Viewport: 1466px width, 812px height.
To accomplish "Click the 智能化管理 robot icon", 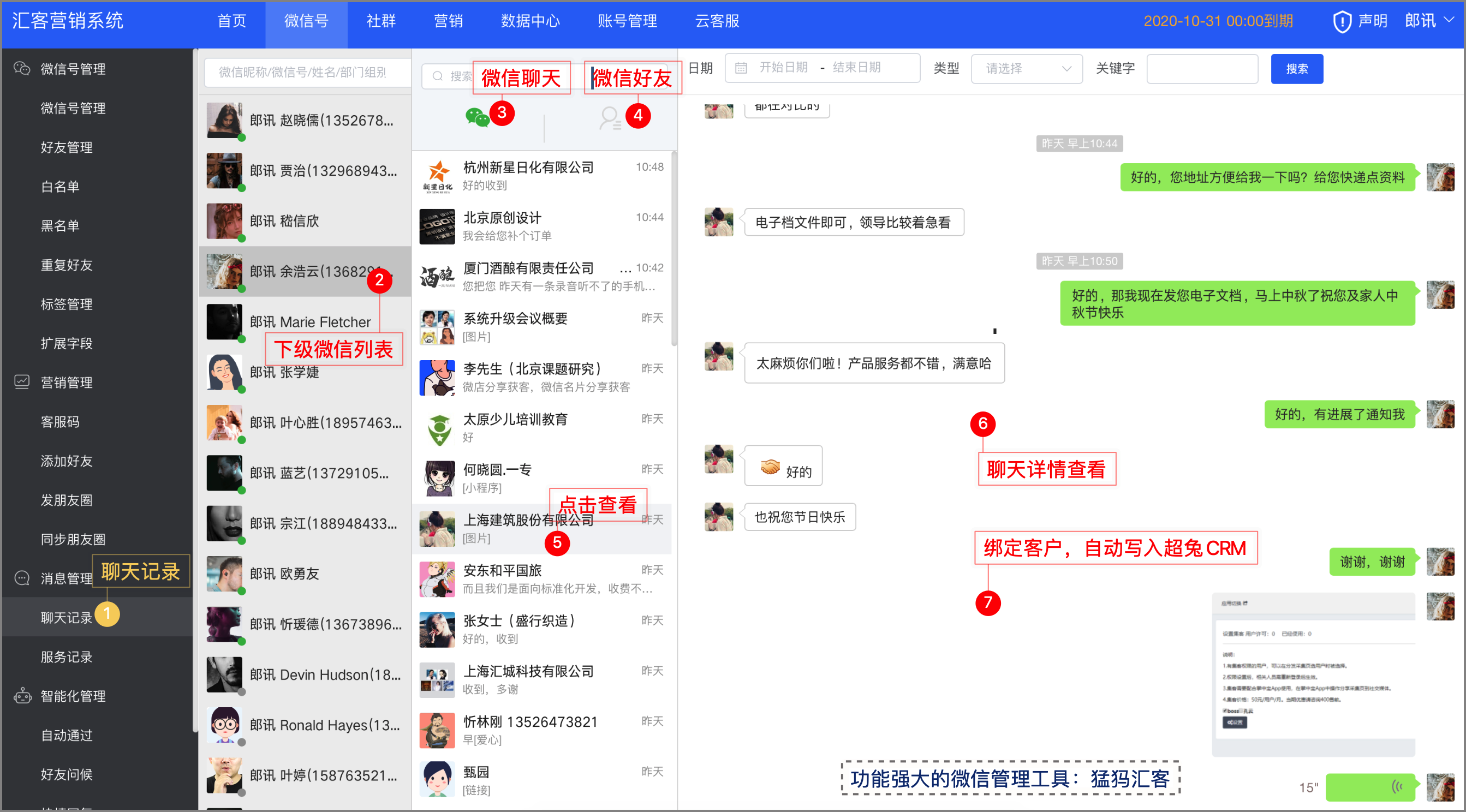I will [x=22, y=695].
